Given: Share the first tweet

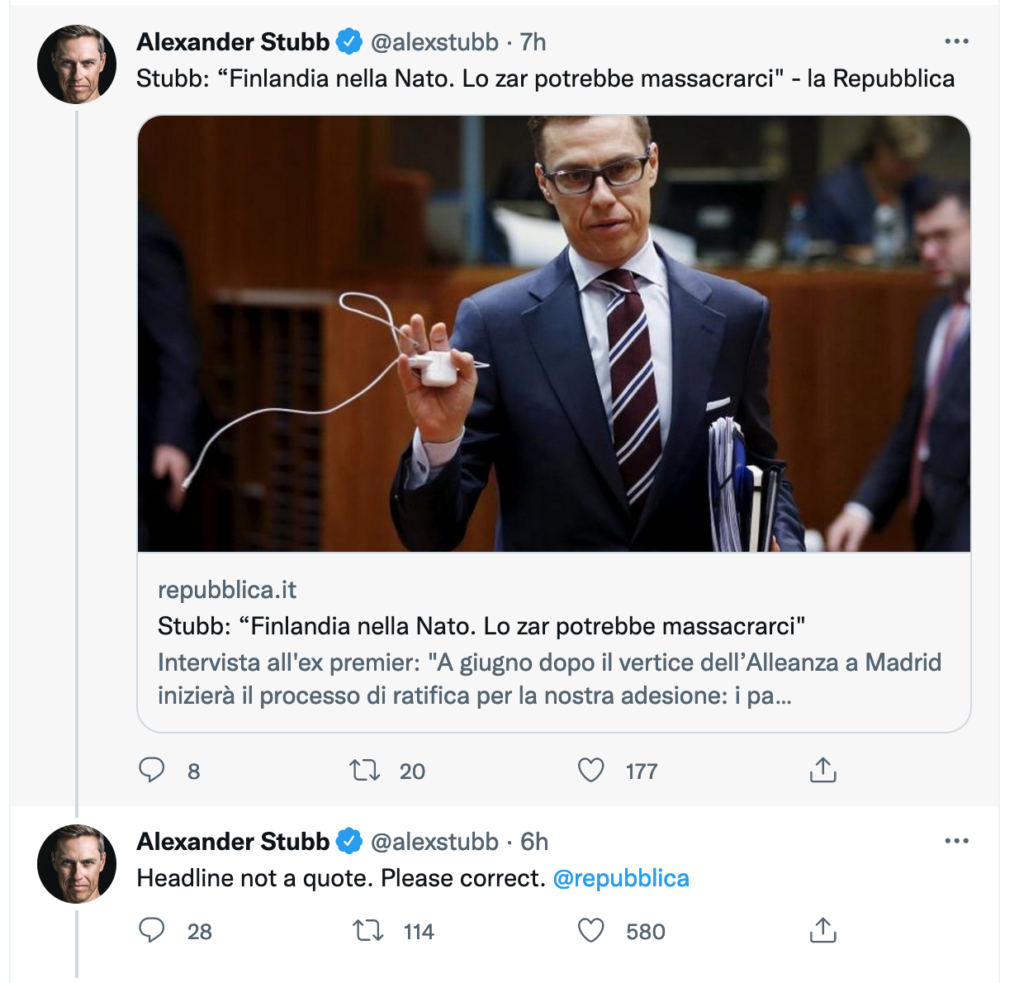Looking at the screenshot, I should tap(821, 770).
